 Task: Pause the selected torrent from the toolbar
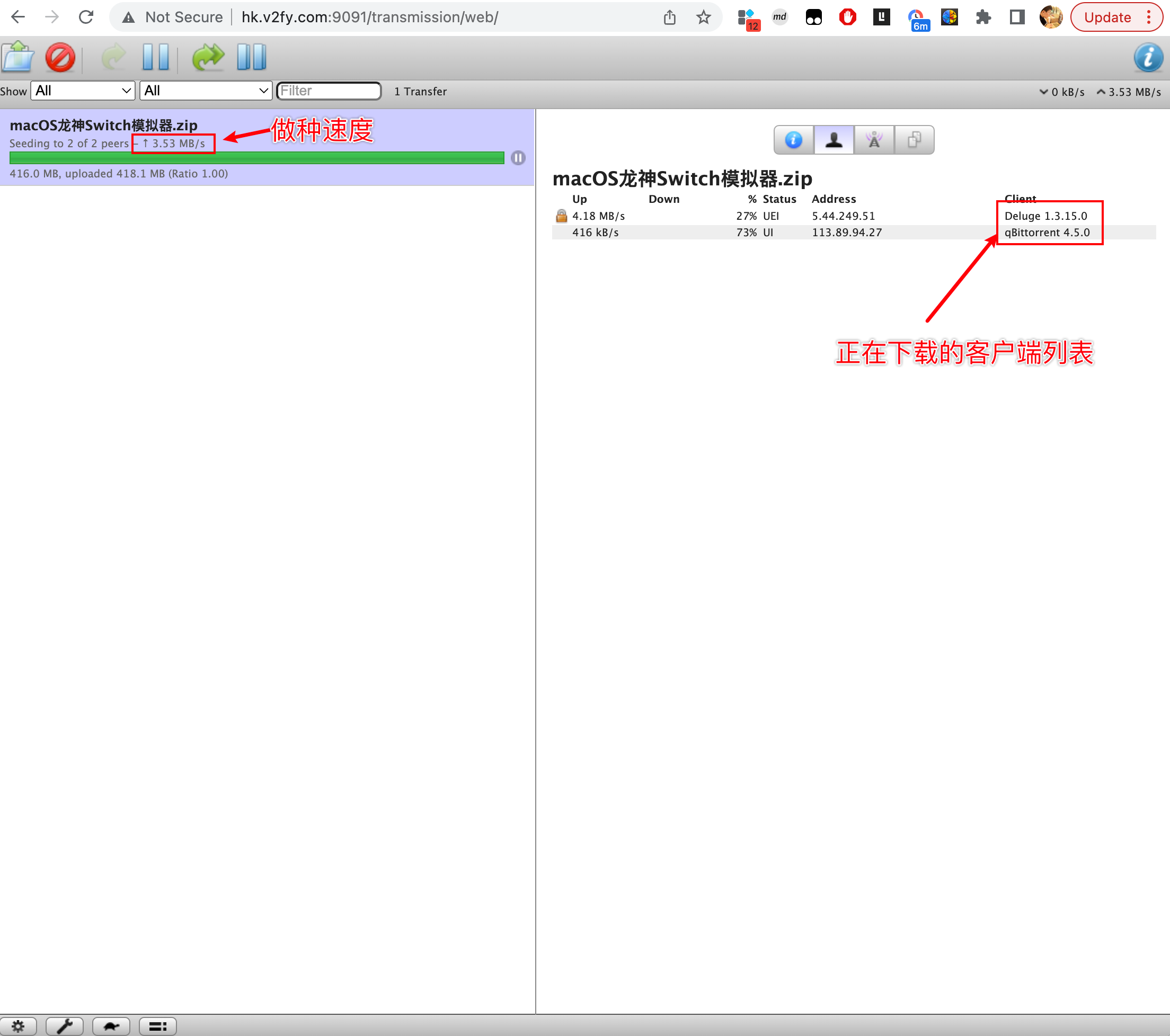[156, 57]
